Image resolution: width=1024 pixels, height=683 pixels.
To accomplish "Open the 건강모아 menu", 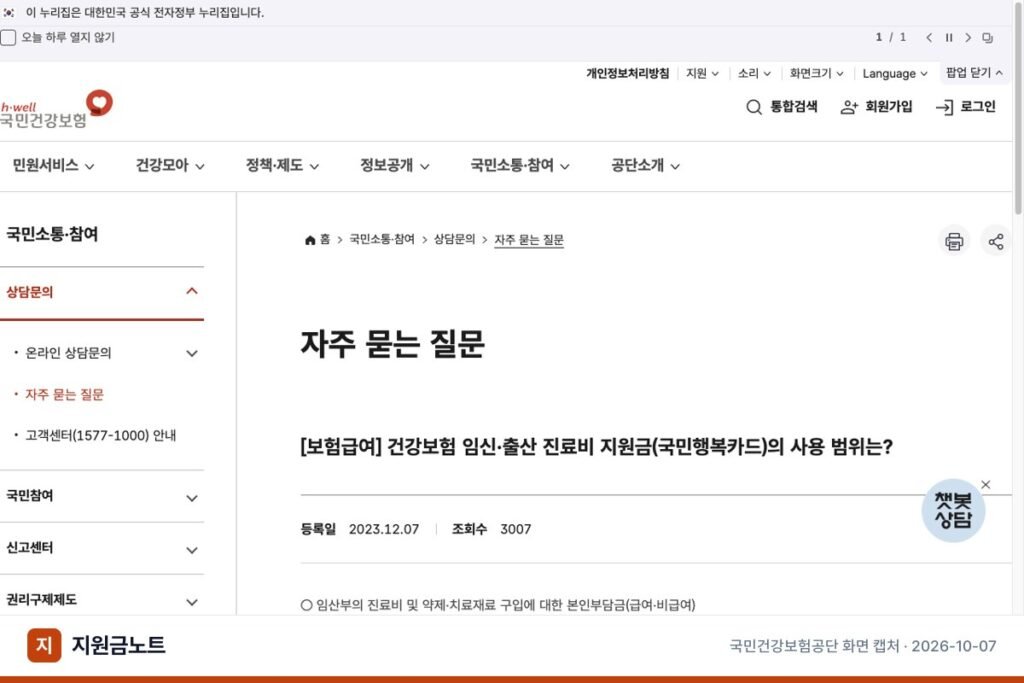I will click(170, 165).
